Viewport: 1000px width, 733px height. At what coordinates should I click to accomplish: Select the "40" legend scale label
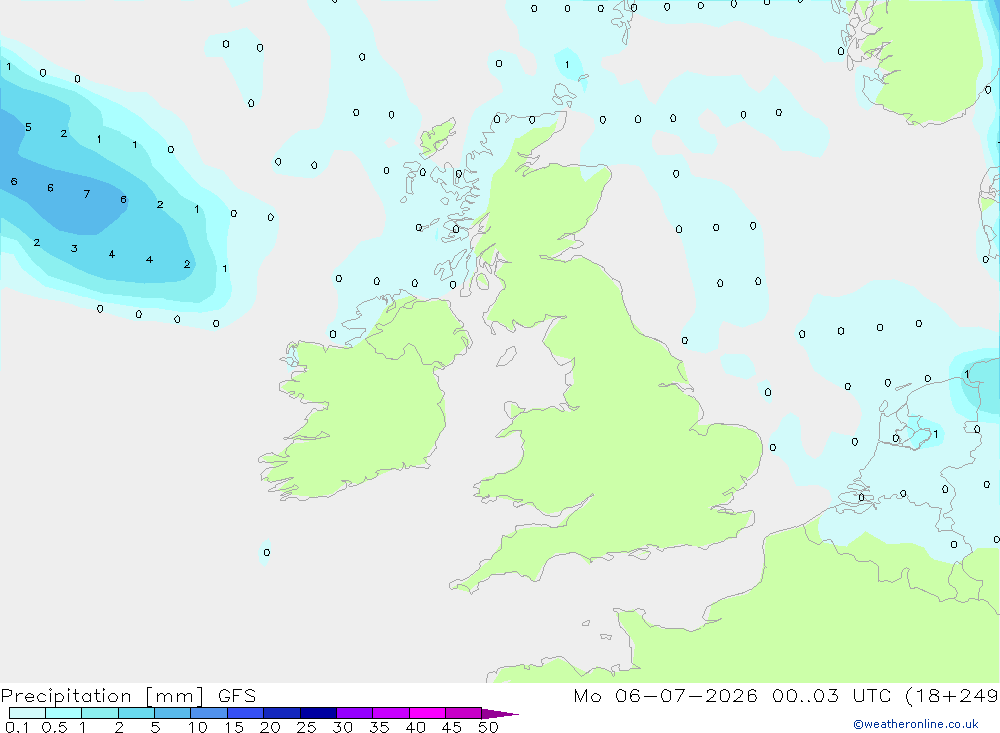415,727
